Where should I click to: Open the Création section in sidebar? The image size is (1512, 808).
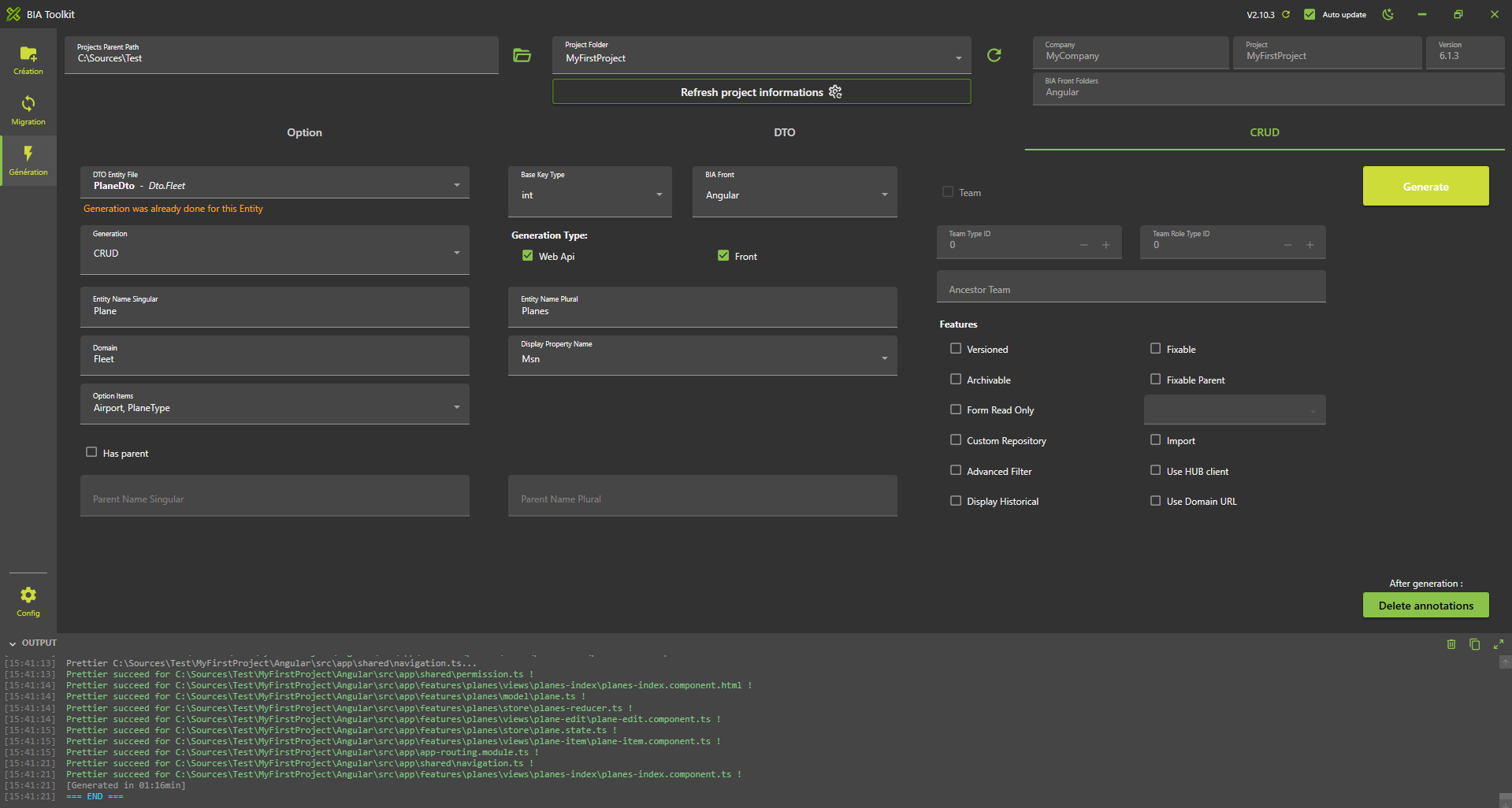(28, 60)
